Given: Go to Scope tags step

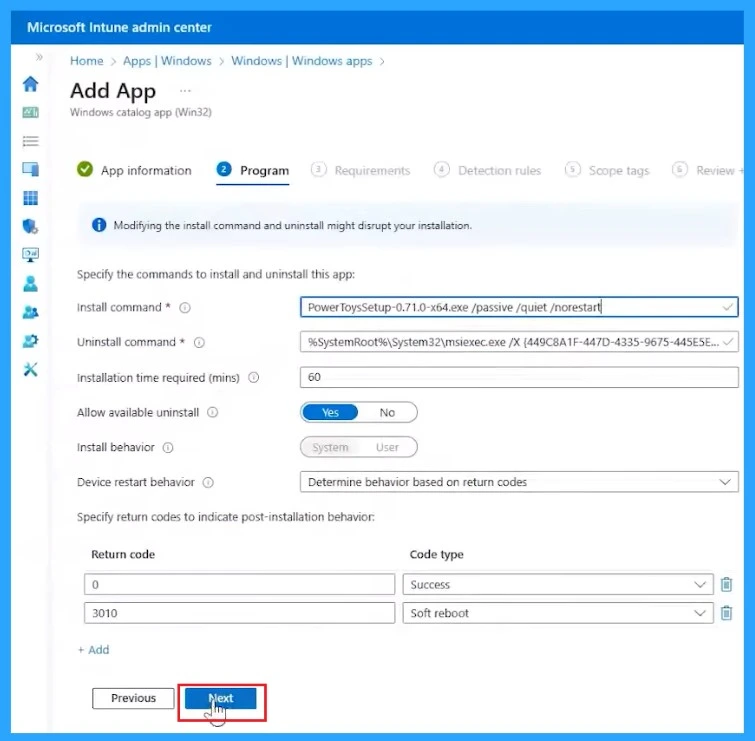Looking at the screenshot, I should (x=607, y=170).
